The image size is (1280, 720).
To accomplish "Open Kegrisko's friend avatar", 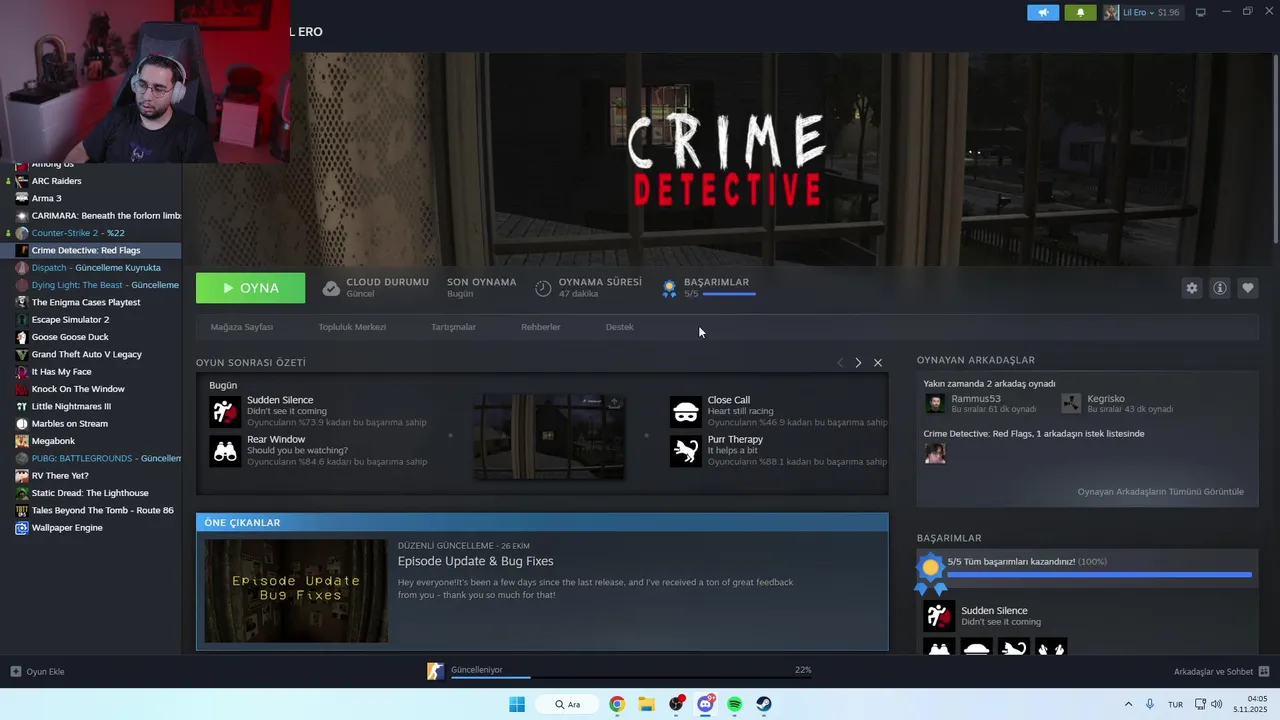I will point(1071,403).
